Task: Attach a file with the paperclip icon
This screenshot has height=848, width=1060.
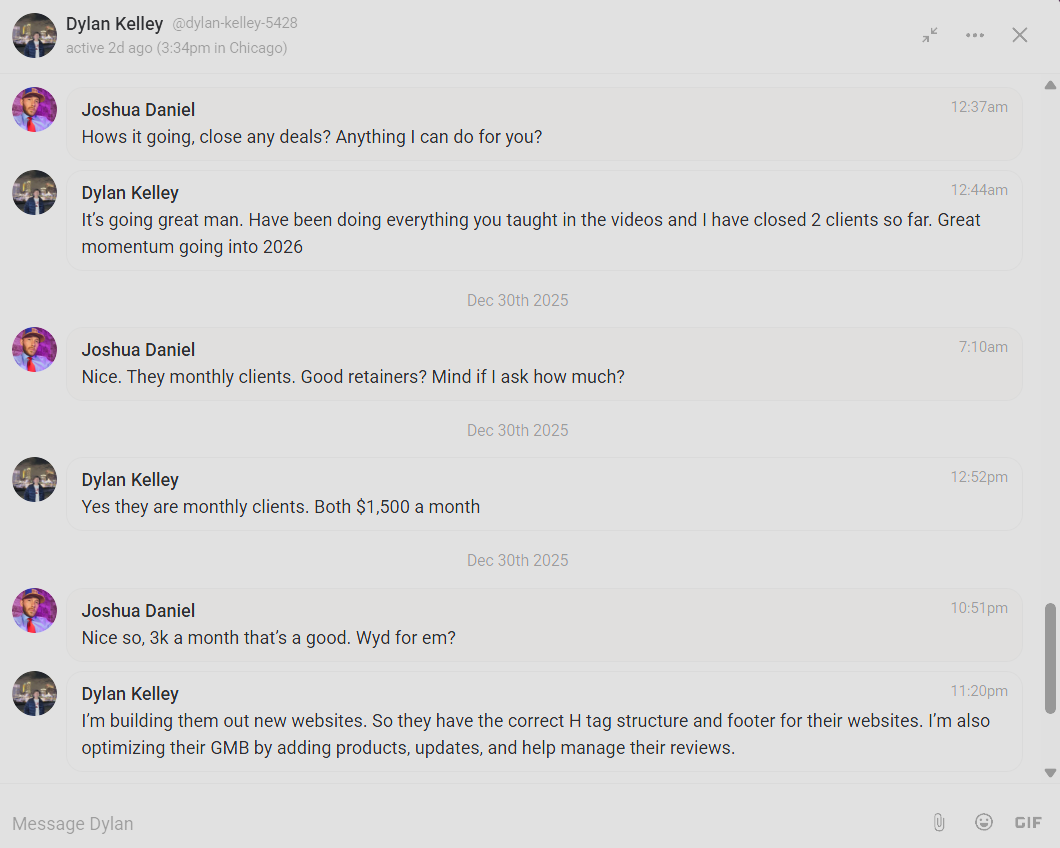Action: (939, 822)
